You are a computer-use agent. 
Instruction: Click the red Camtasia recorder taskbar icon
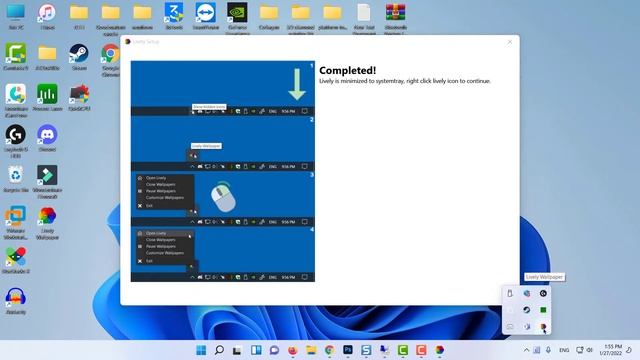coord(421,350)
